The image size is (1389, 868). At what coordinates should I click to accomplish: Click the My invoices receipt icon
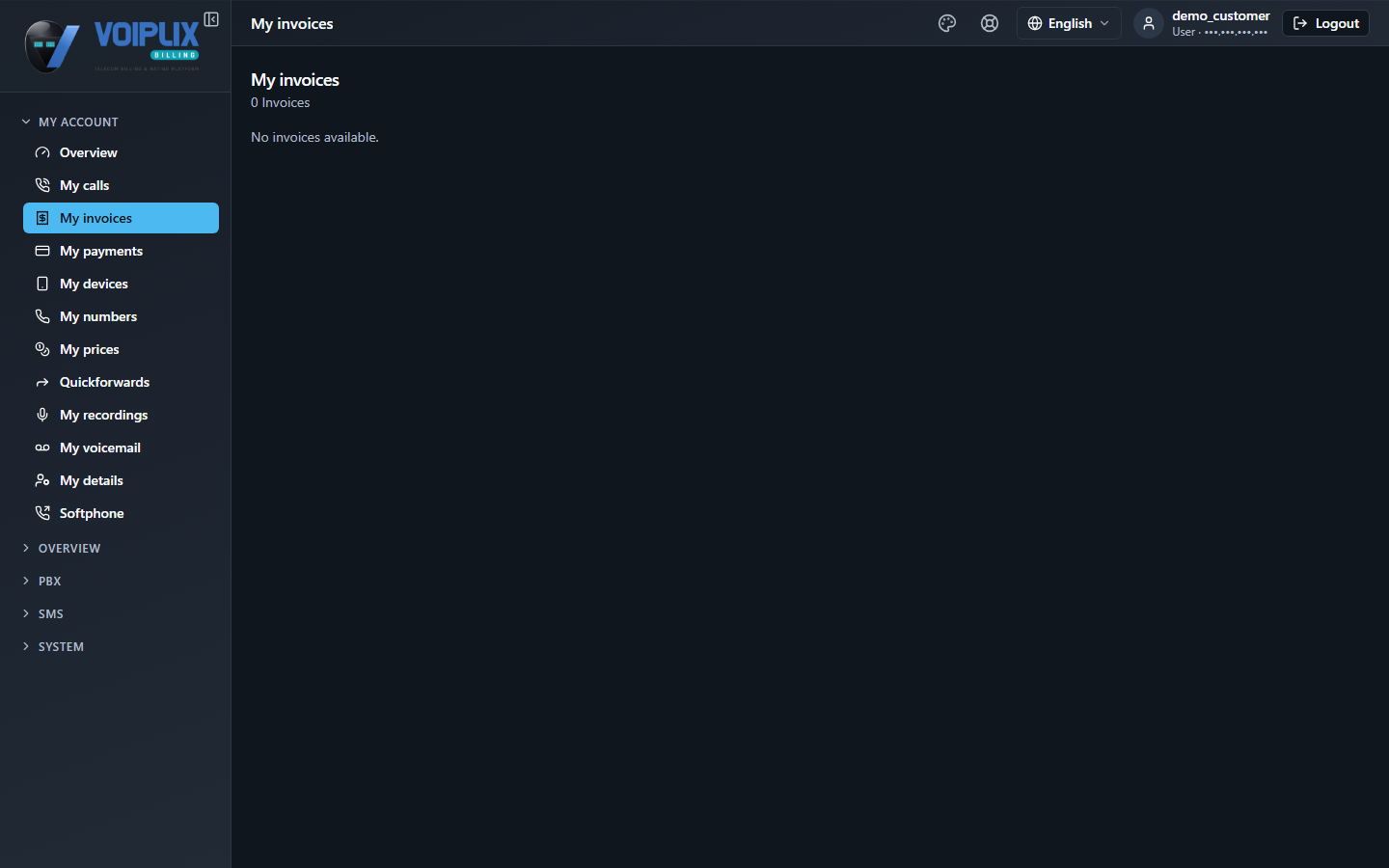click(42, 218)
